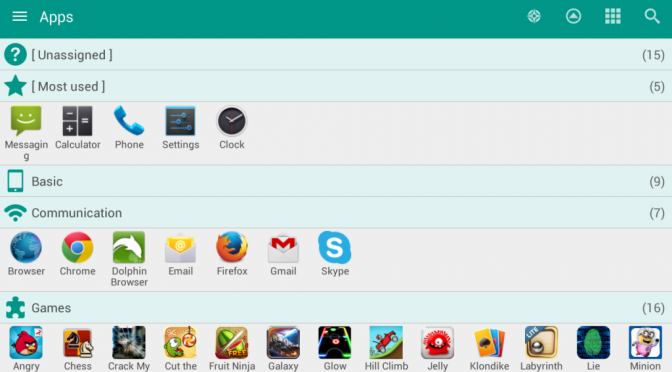
Task: Open the Gmail app
Action: (283, 254)
